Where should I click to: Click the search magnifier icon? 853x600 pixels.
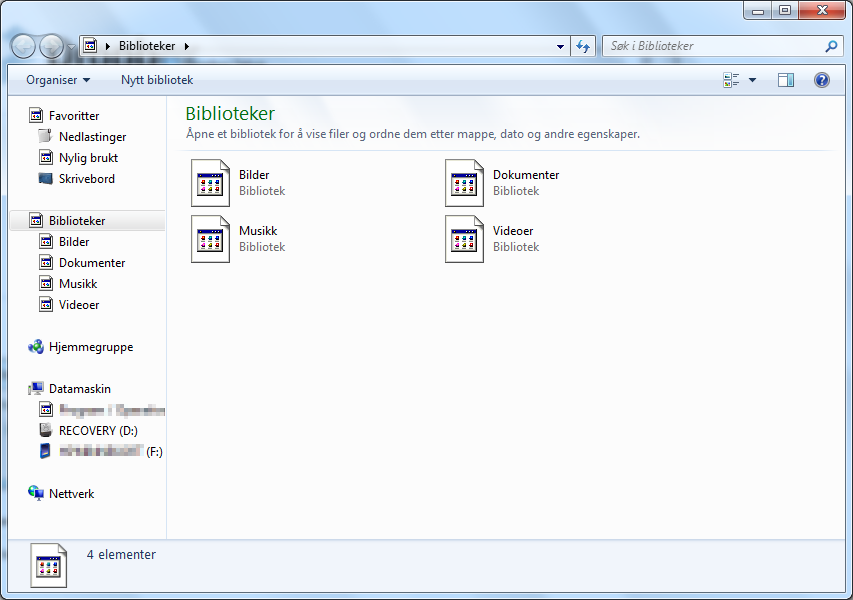831,46
